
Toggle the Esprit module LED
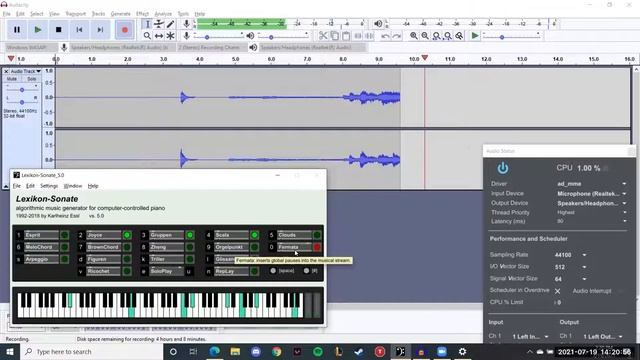click(x=64, y=235)
